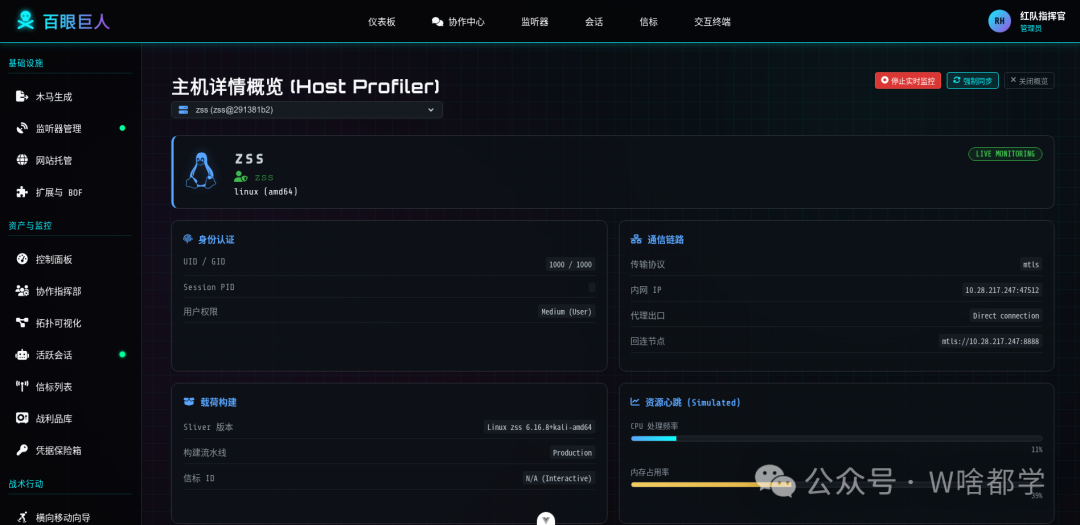Click the network icon beside 通信链路
This screenshot has height=525, width=1080.
point(636,239)
